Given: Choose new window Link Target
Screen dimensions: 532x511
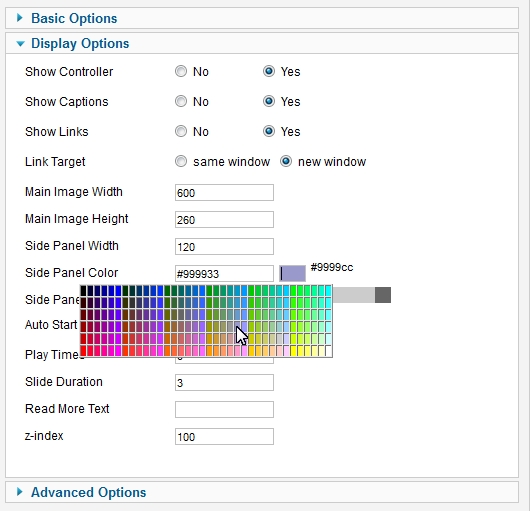Looking at the screenshot, I should [286, 161].
